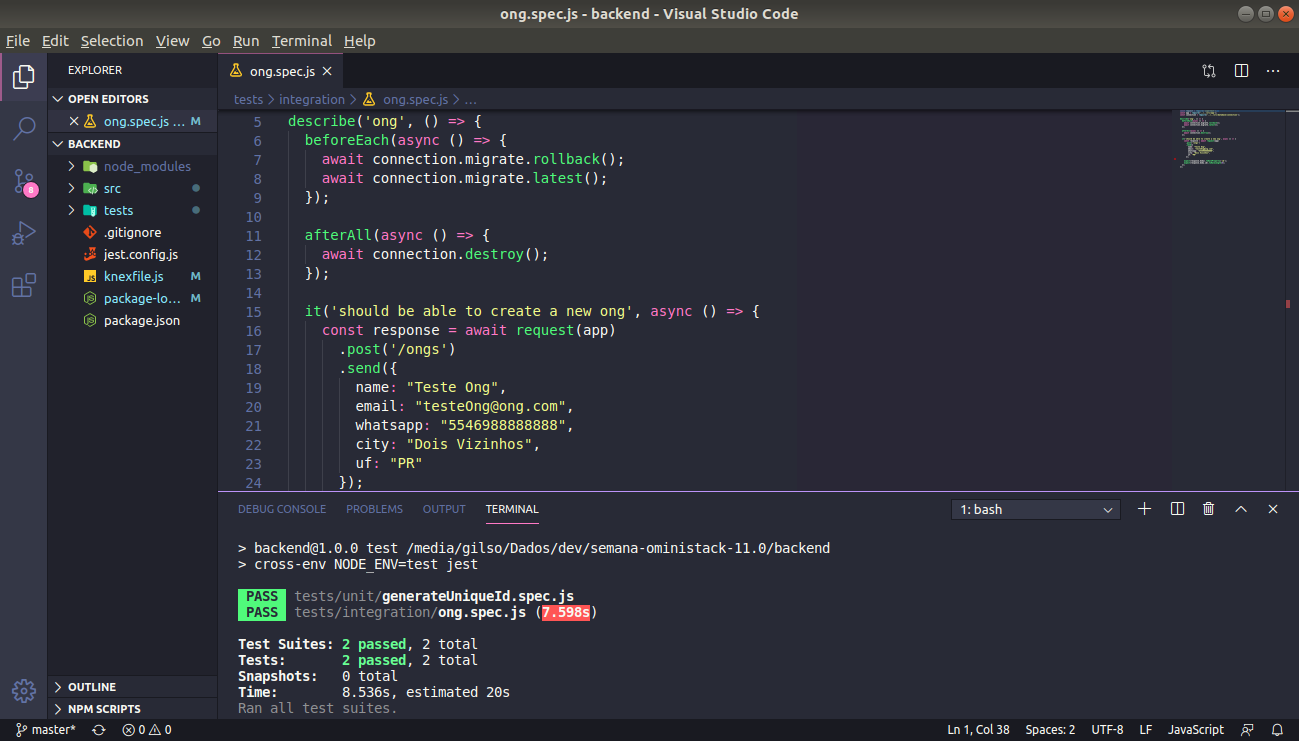The image size is (1299, 741).
Task: Open the Explorer view in activity bar
Action: tap(24, 77)
